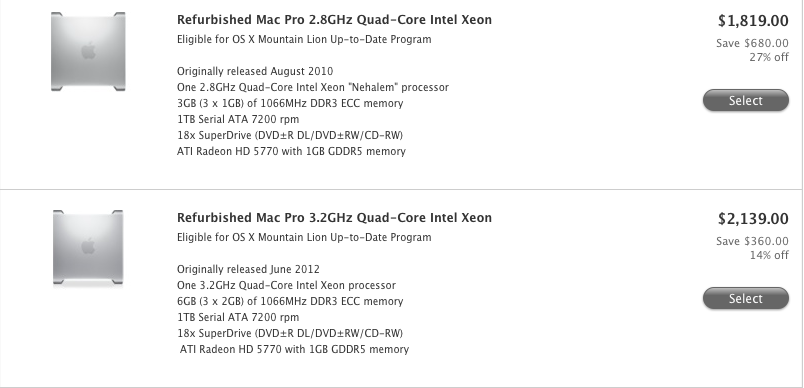
Task: Click the Save $680.00 text
Action: [752, 44]
